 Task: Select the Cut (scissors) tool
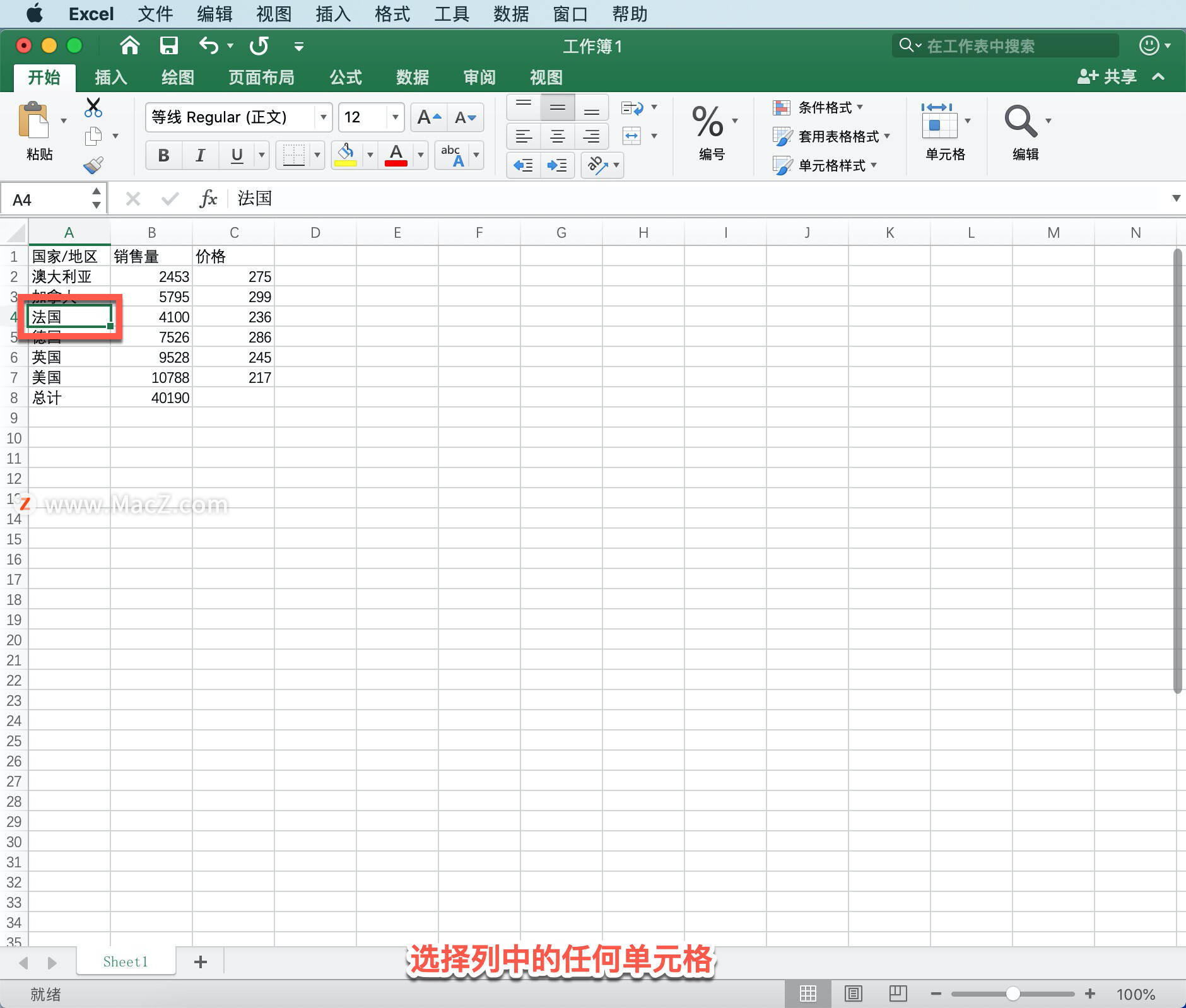(x=93, y=108)
